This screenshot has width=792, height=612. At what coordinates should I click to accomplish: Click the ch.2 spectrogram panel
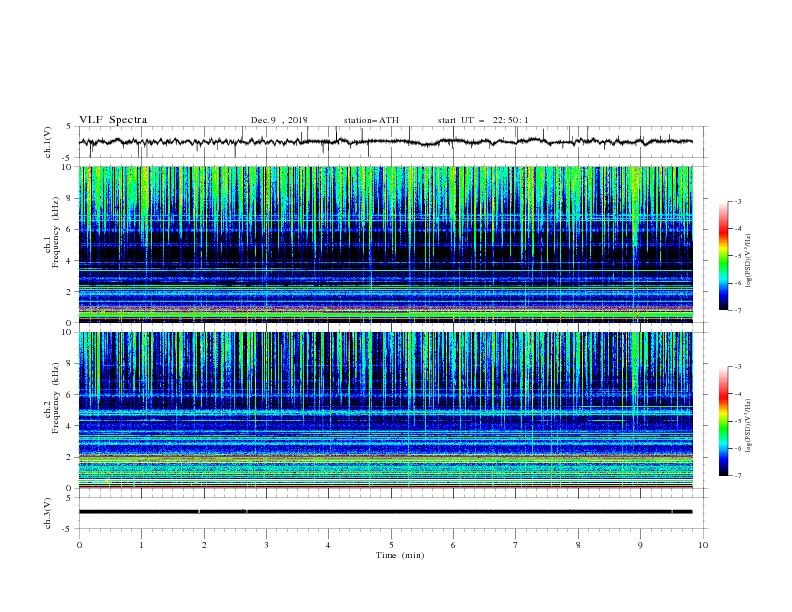click(385, 410)
